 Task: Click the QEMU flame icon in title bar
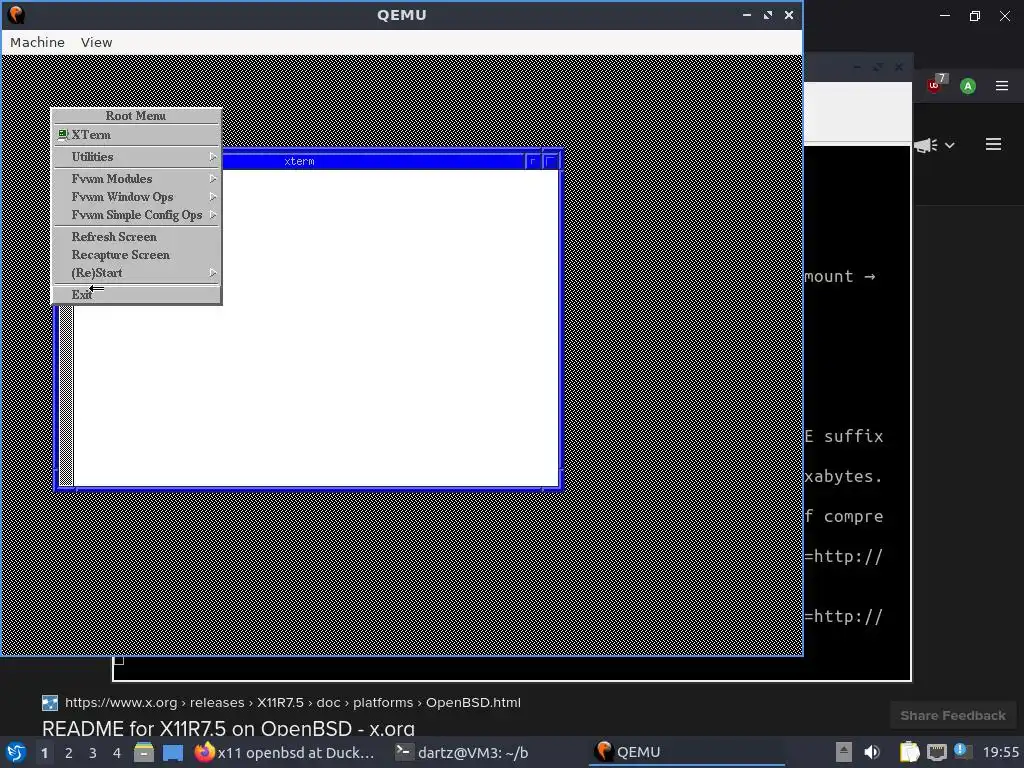coord(16,14)
